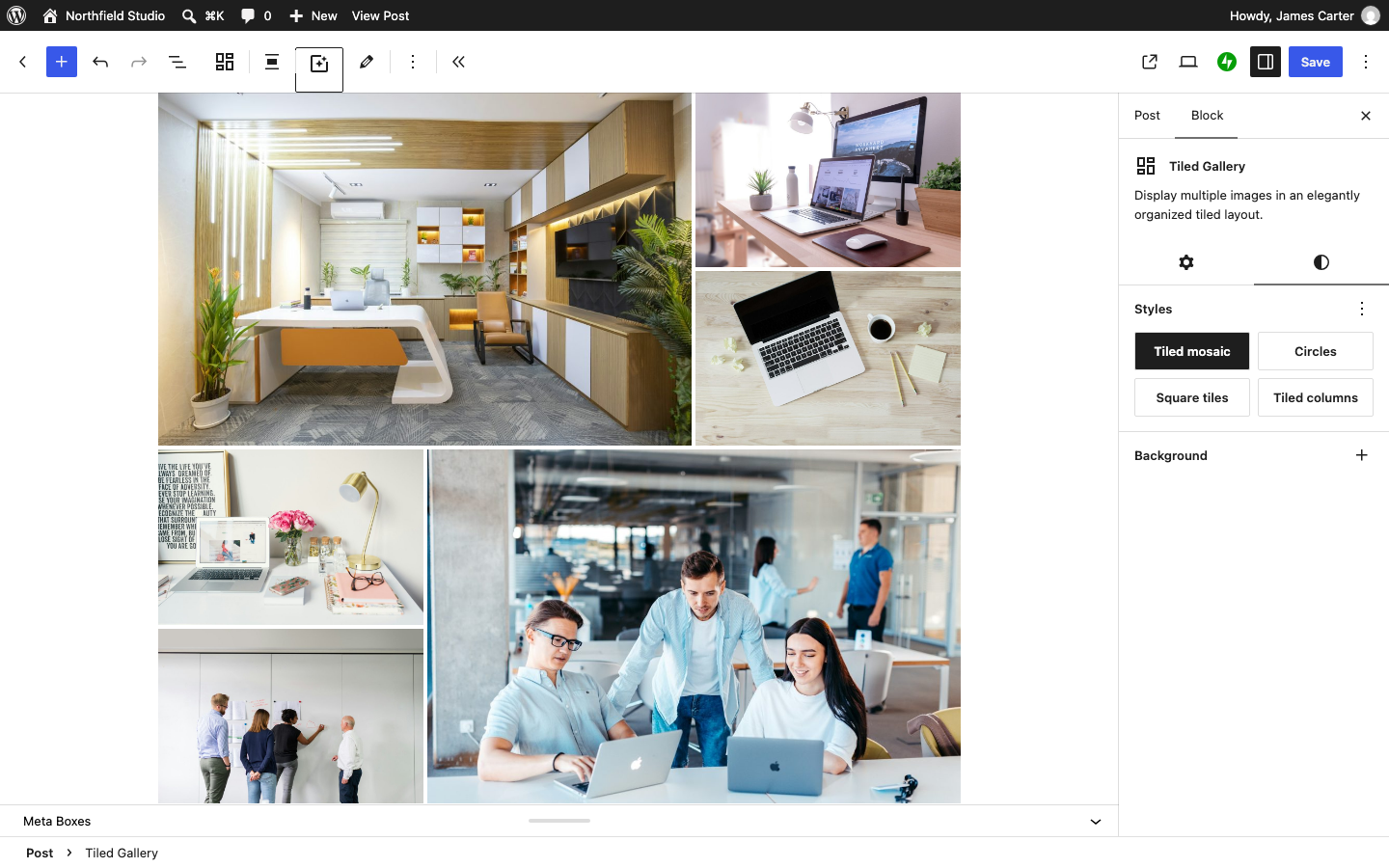Click the pencil edit icon in toolbar
Image resolution: width=1389 pixels, height=868 pixels.
367,62
